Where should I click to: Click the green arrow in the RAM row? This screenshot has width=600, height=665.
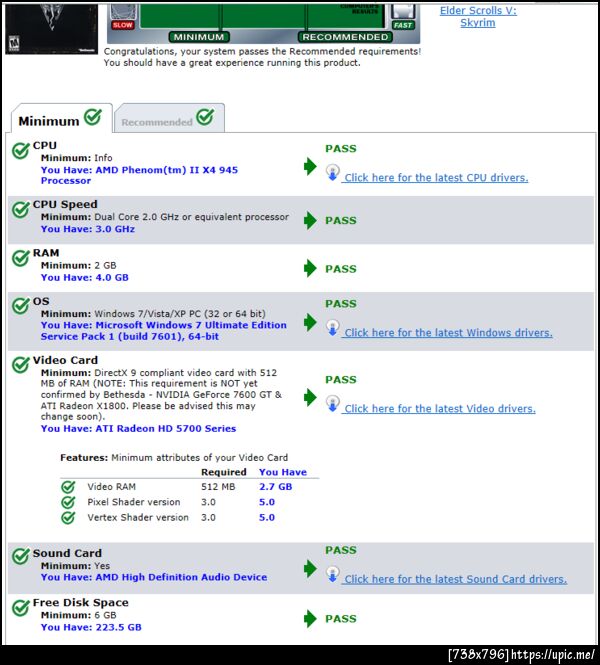pyautogui.click(x=310, y=268)
